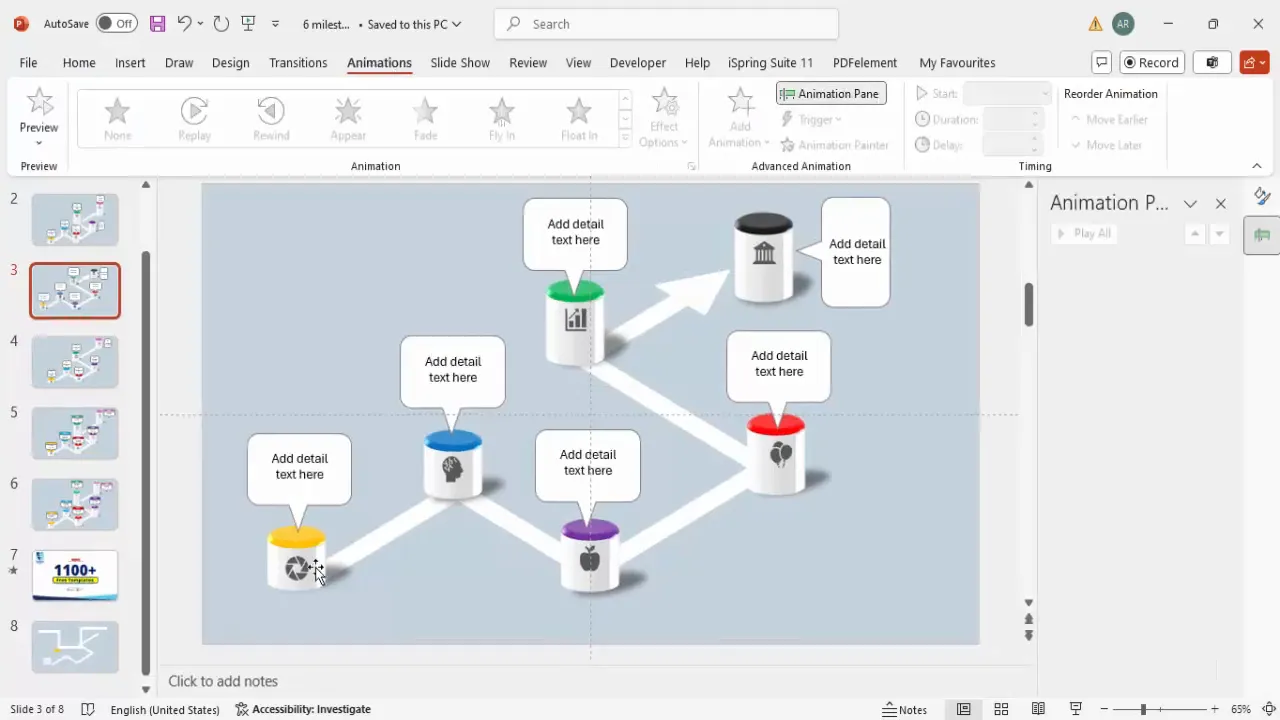Switch to Normal view icon

963,709
